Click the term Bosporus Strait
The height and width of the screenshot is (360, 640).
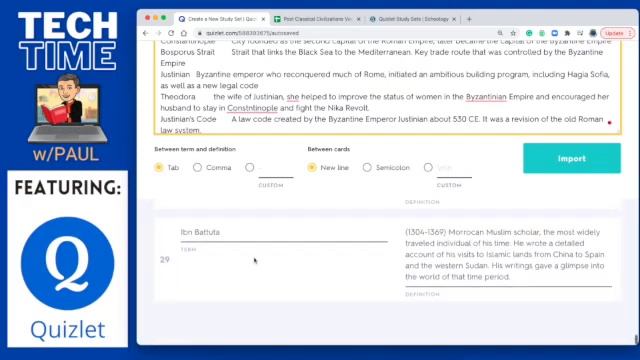(x=187, y=52)
